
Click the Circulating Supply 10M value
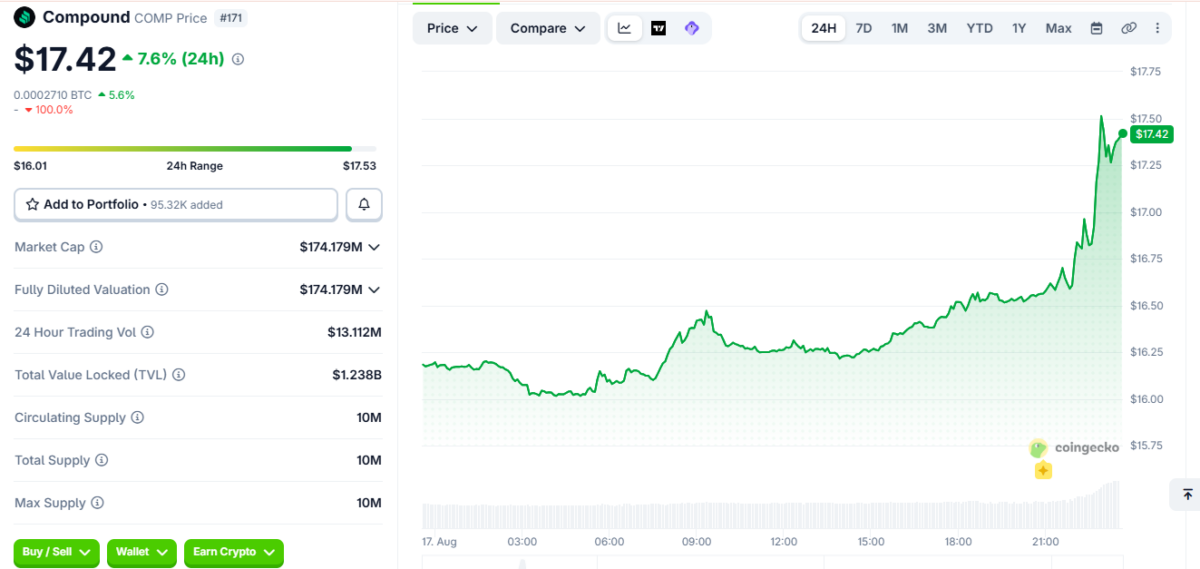click(x=369, y=418)
